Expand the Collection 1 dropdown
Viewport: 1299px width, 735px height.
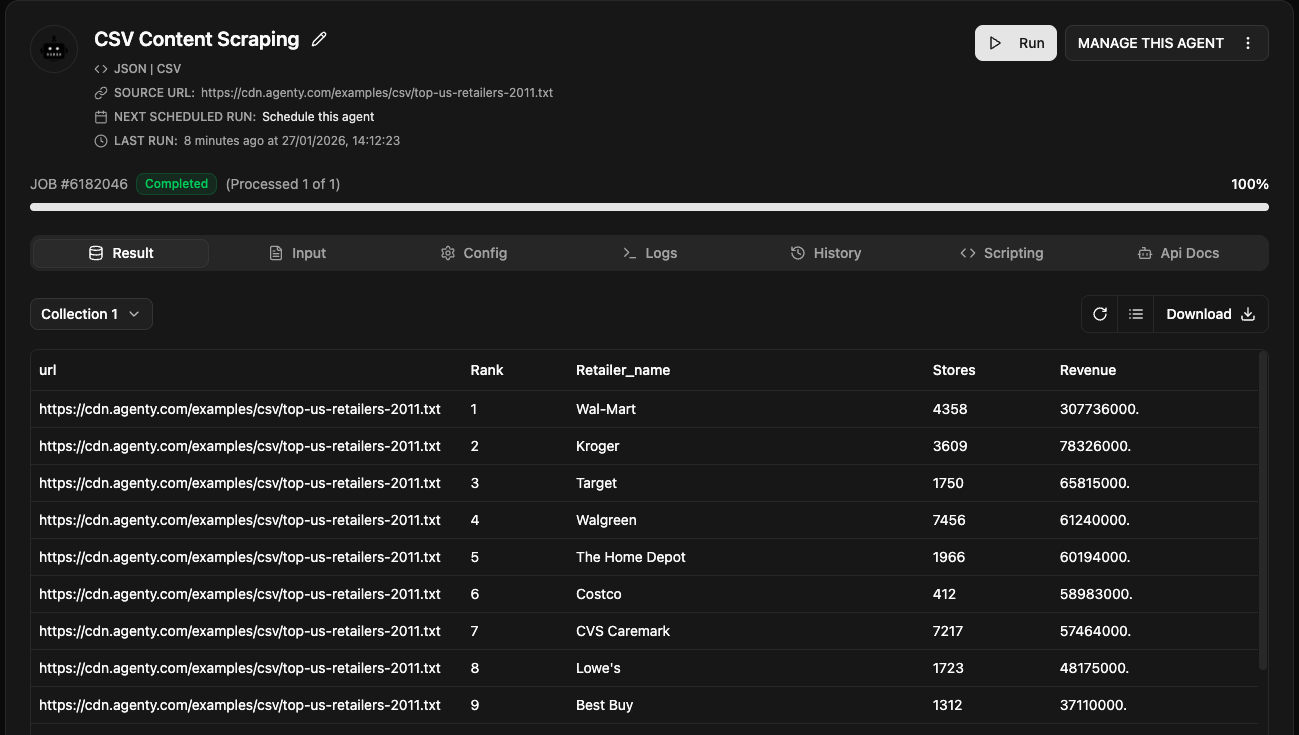pyautogui.click(x=91, y=314)
